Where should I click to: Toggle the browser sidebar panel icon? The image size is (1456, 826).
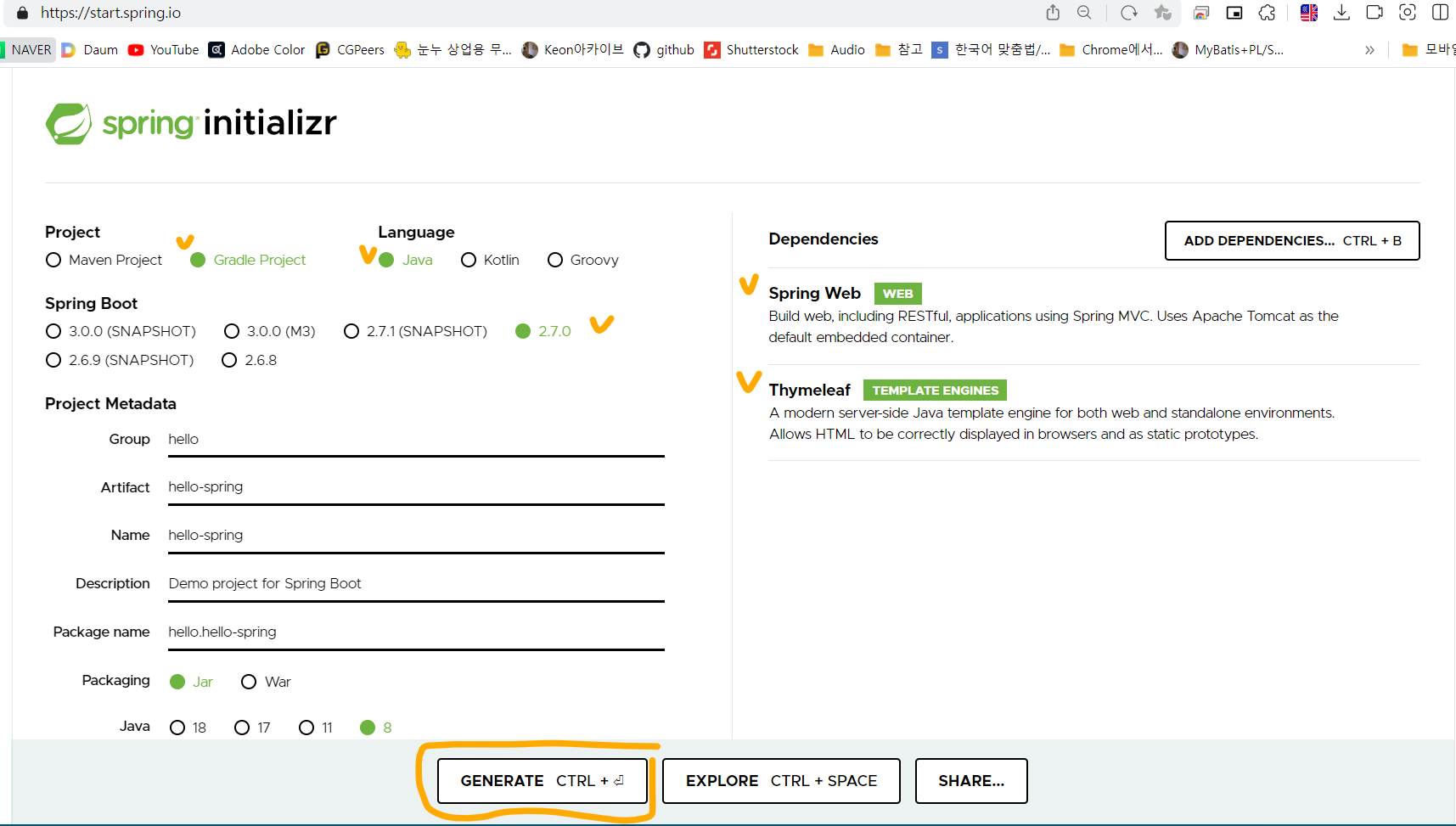point(1440,13)
